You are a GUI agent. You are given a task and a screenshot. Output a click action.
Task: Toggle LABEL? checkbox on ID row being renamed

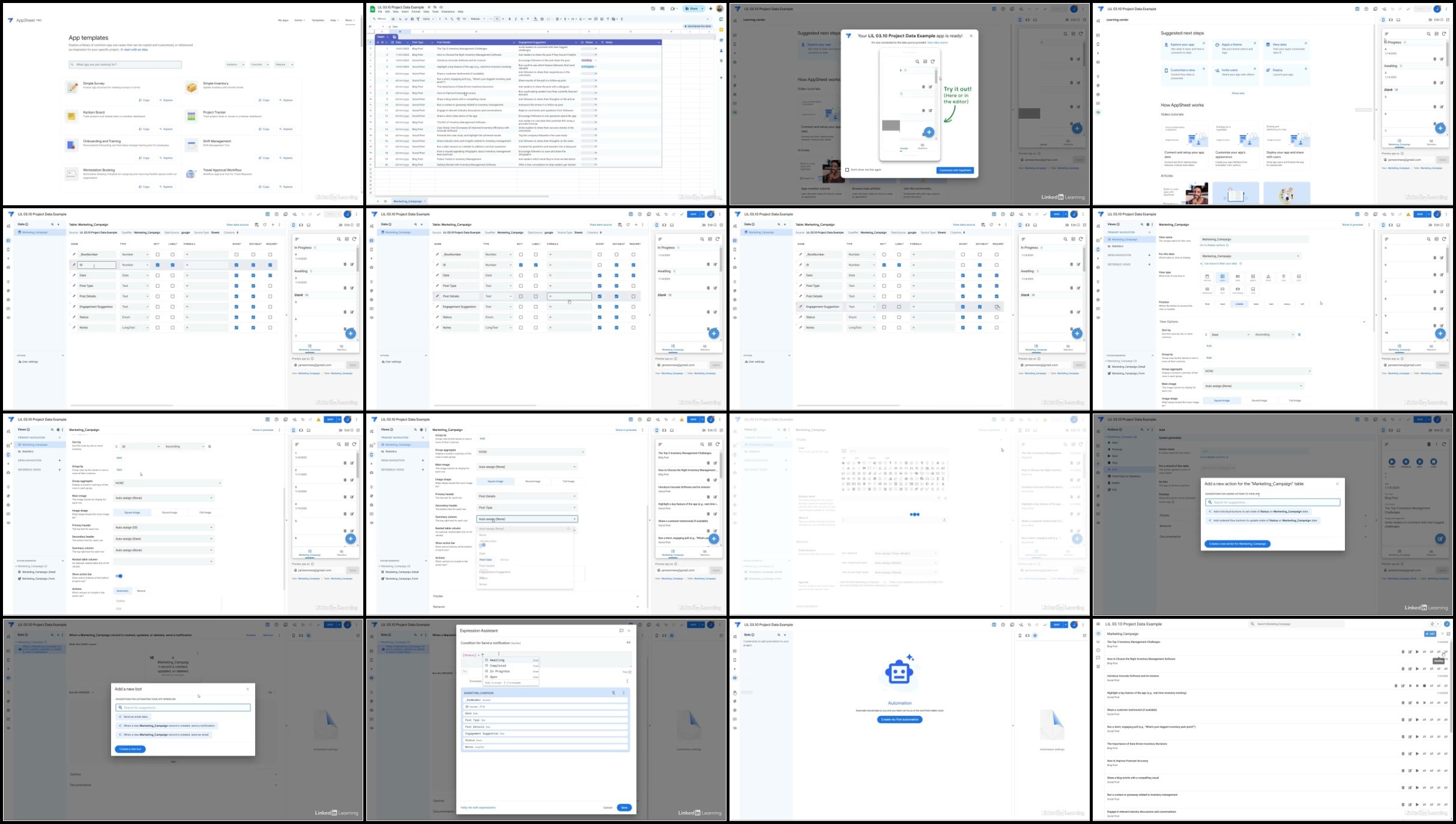pos(172,265)
